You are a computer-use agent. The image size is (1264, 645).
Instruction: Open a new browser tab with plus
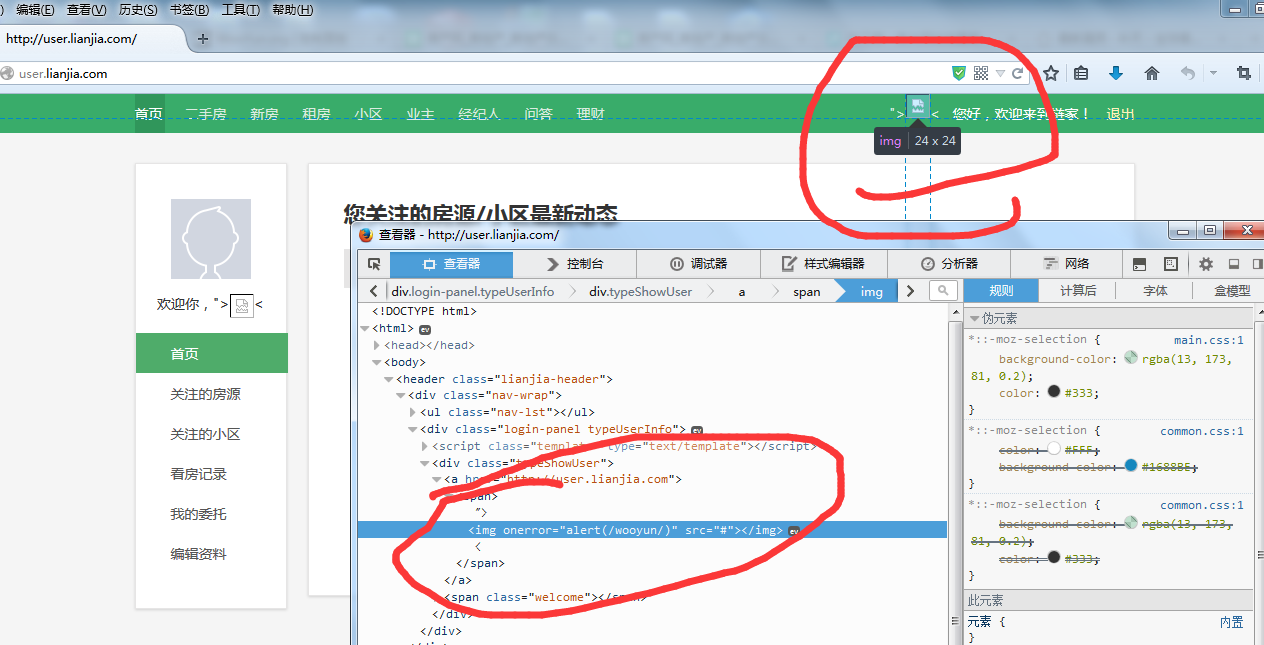pyautogui.click(x=203, y=39)
